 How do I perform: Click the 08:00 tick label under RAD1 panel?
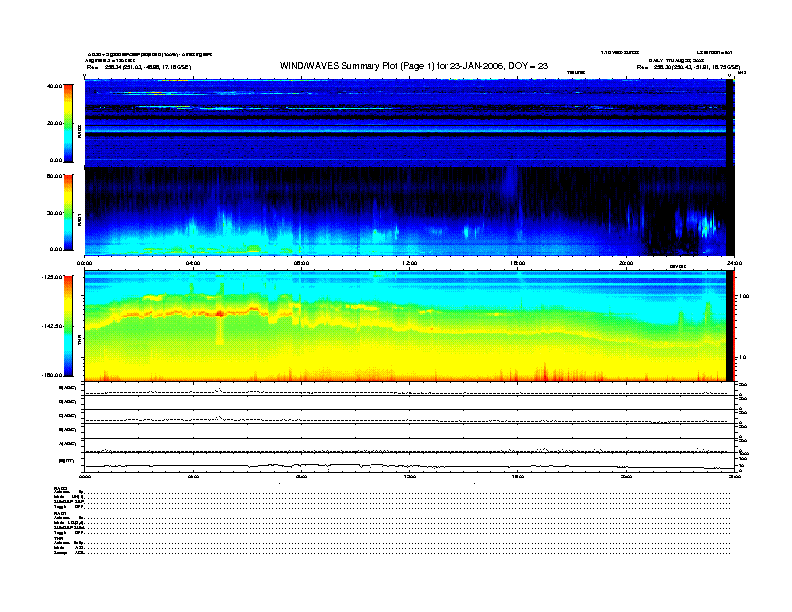pyautogui.click(x=302, y=263)
